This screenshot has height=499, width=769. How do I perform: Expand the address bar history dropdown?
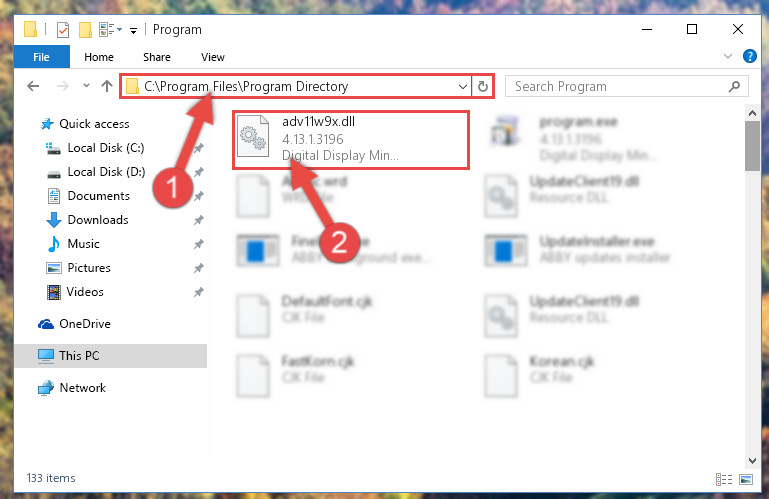click(462, 86)
